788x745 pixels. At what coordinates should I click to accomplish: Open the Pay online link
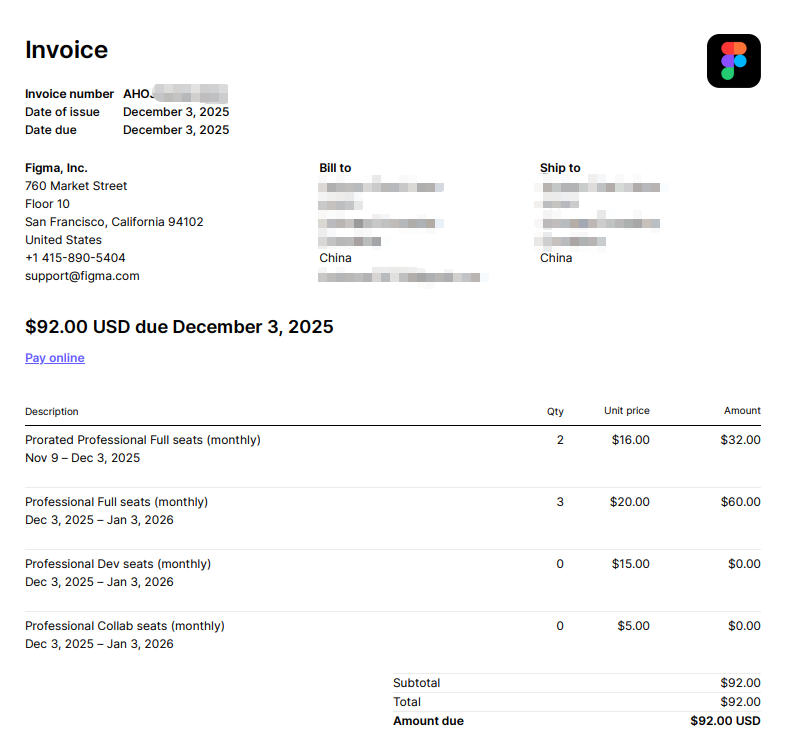pos(55,358)
